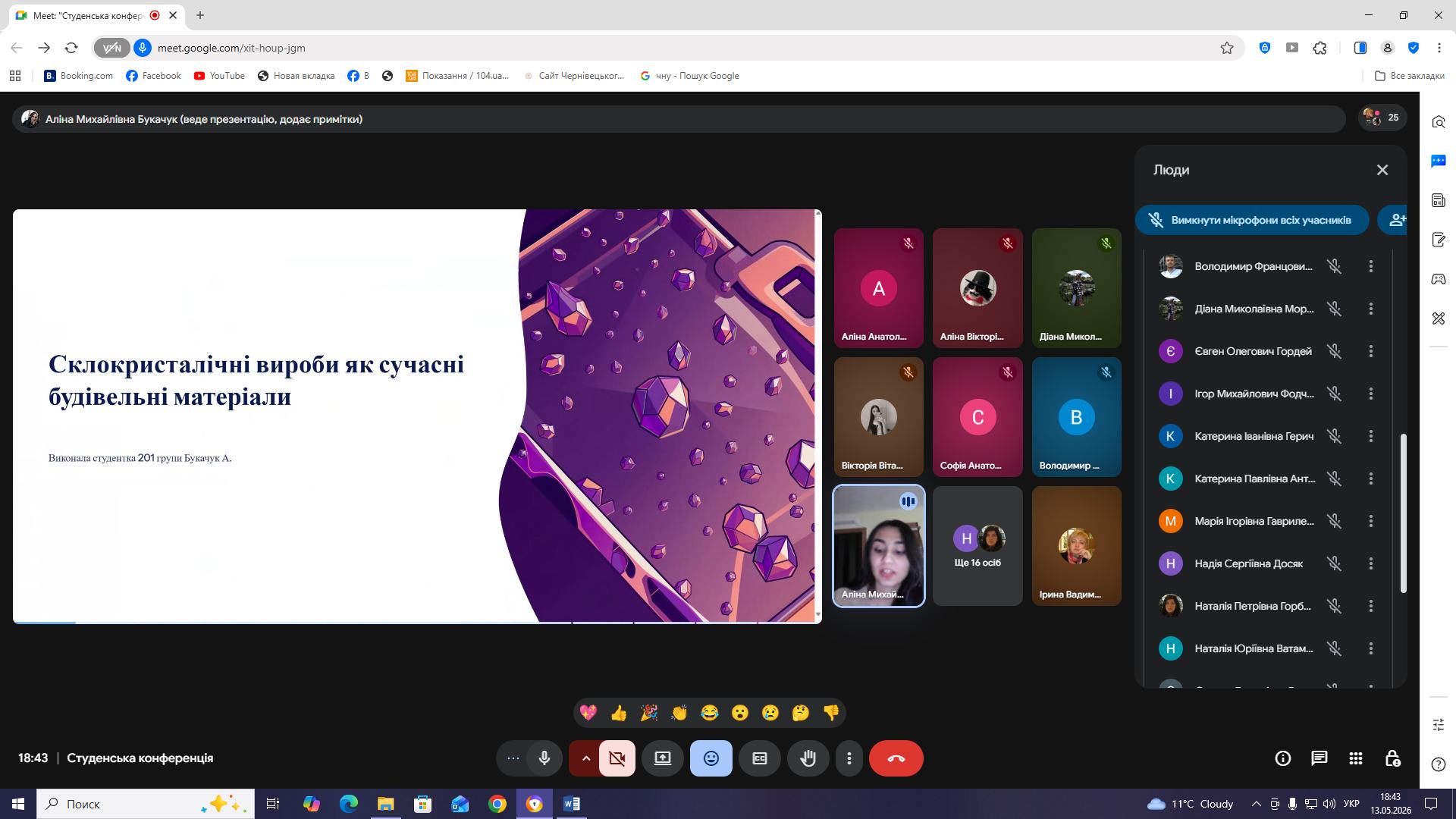Click the people panel vertical scrollbar
This screenshot has height=819, width=1456.
[x=1403, y=513]
